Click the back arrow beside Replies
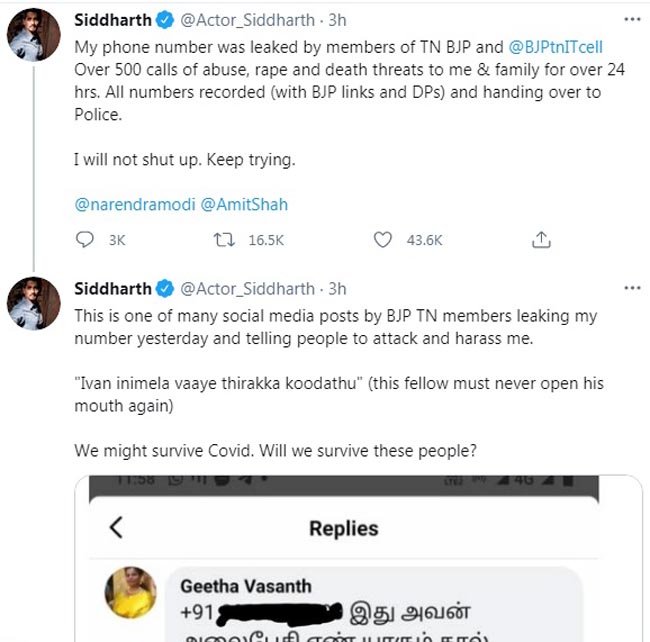 116,528
